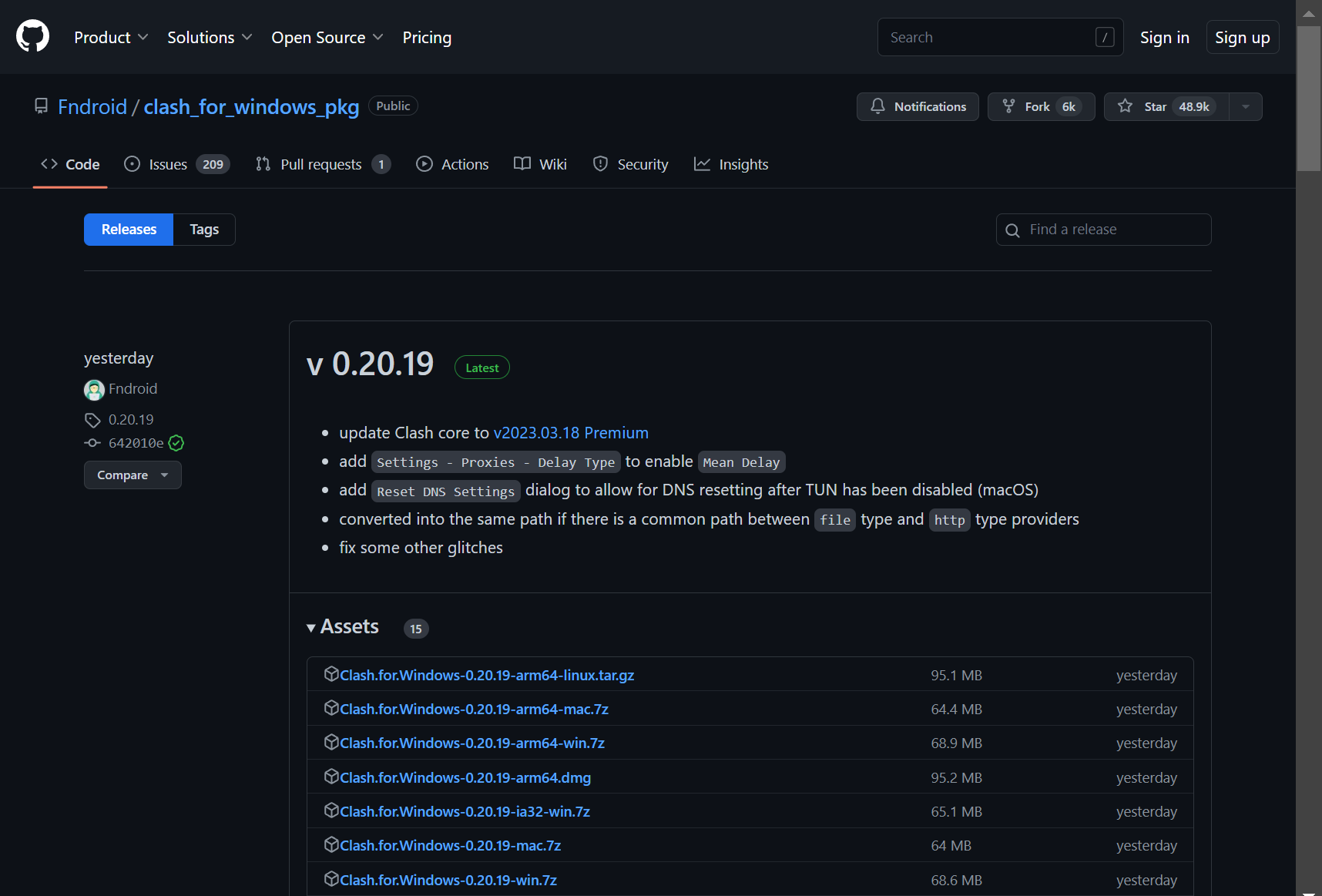
Task: Expand the Product menu
Action: pos(111,37)
